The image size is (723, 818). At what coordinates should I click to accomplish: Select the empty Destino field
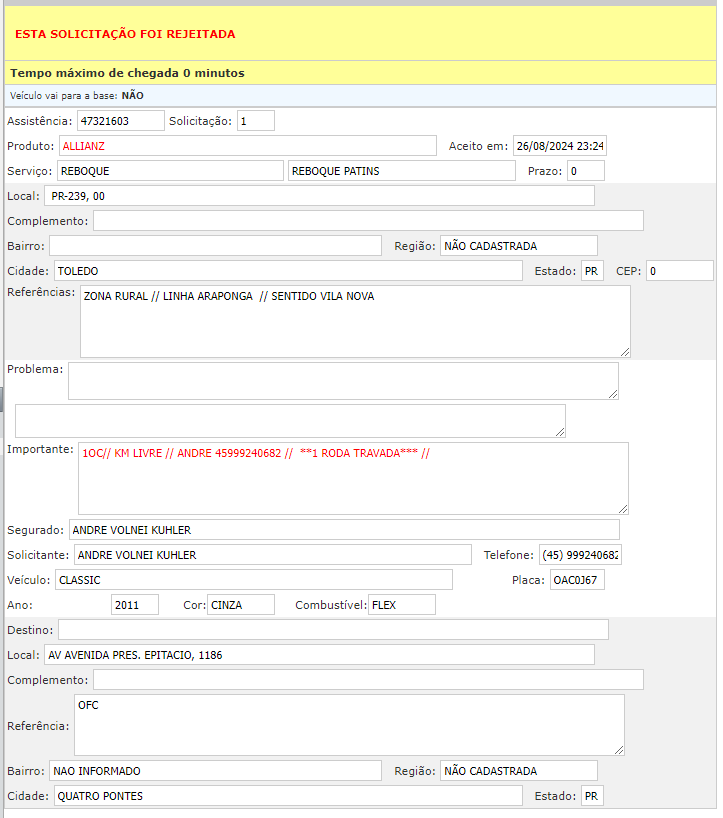tap(333, 629)
